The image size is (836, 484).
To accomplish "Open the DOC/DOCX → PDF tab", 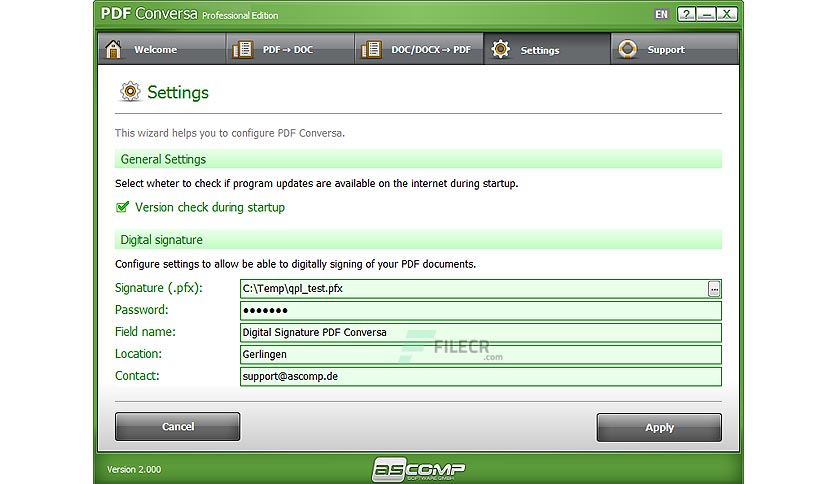I will tap(419, 49).
